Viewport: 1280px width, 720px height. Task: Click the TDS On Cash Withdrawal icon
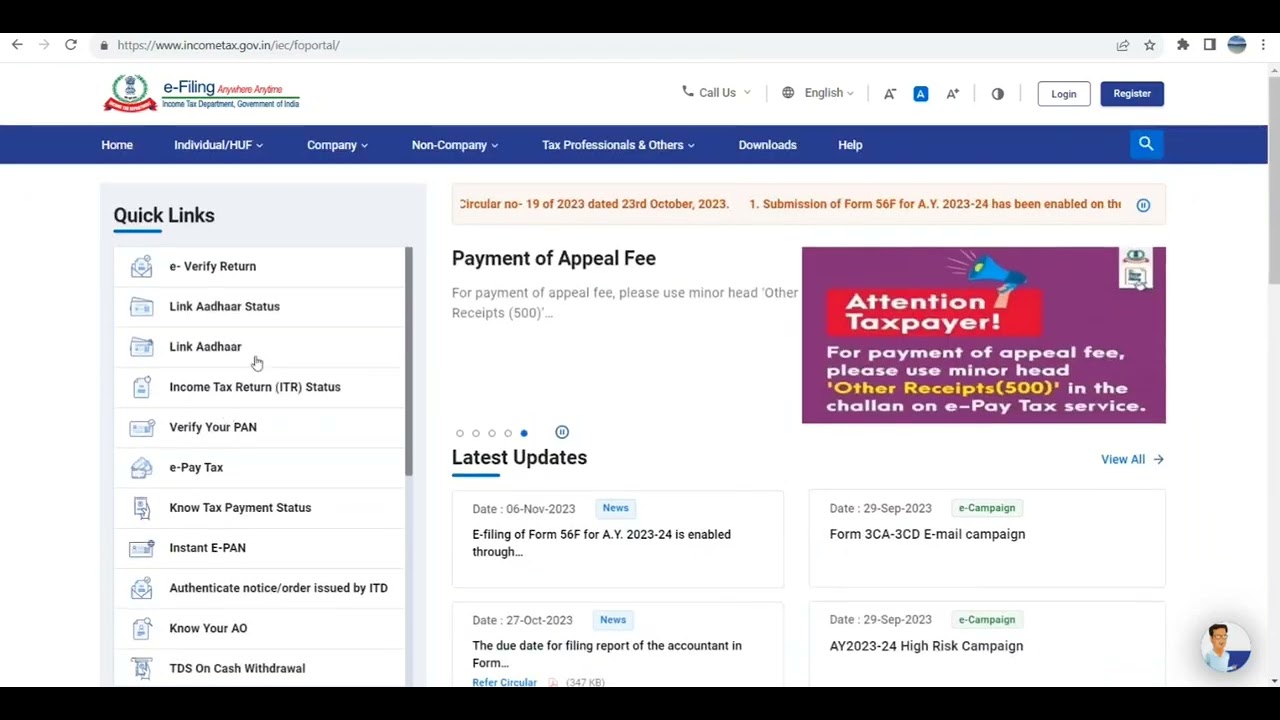coord(142,668)
